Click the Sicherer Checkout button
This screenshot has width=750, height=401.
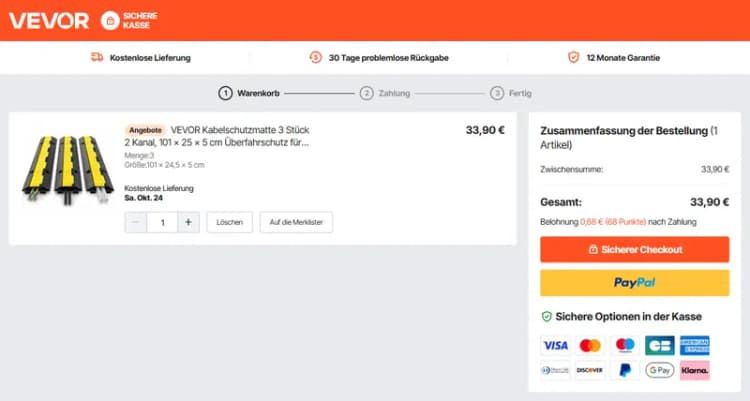tap(635, 249)
